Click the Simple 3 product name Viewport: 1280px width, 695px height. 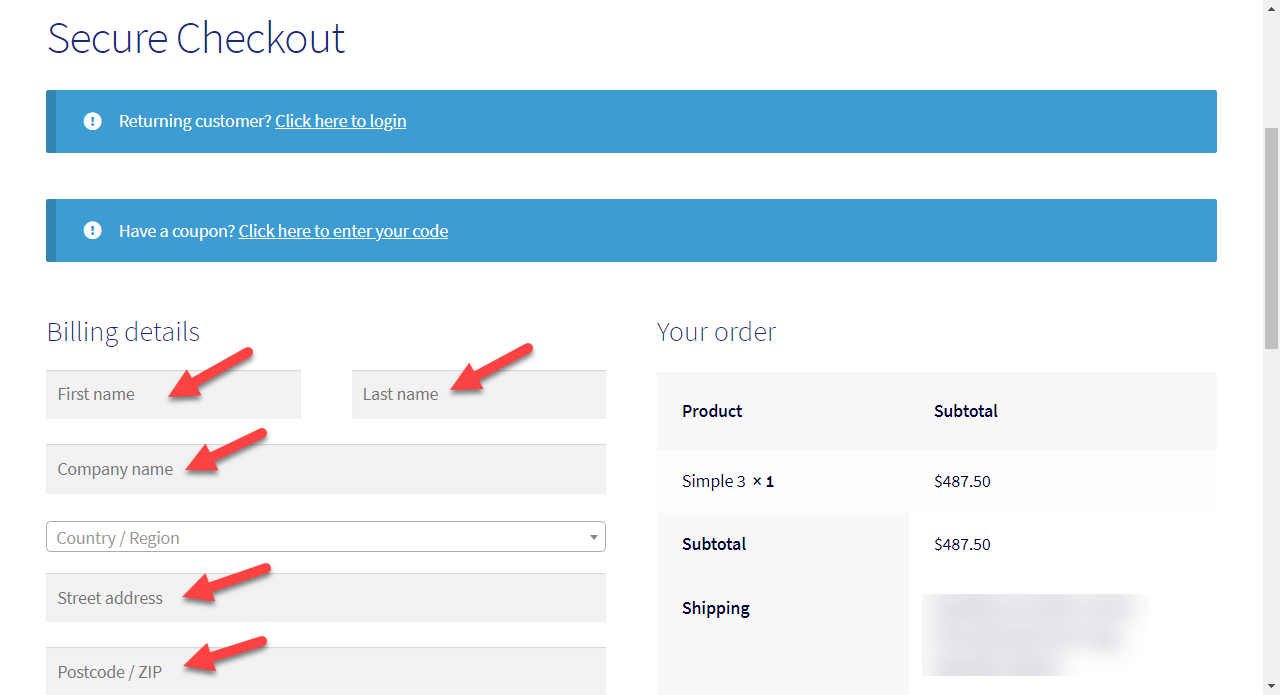coord(714,481)
